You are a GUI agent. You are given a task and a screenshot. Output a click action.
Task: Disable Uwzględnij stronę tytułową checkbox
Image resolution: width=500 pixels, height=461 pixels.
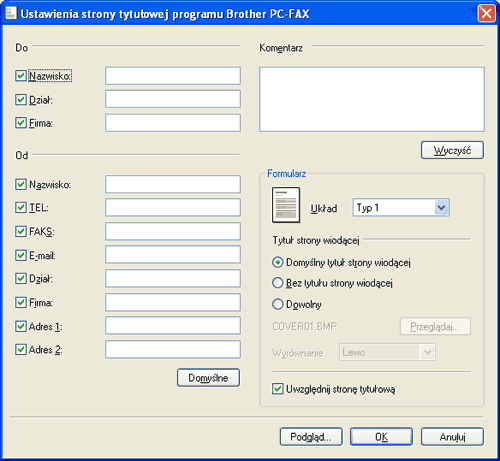click(277, 389)
